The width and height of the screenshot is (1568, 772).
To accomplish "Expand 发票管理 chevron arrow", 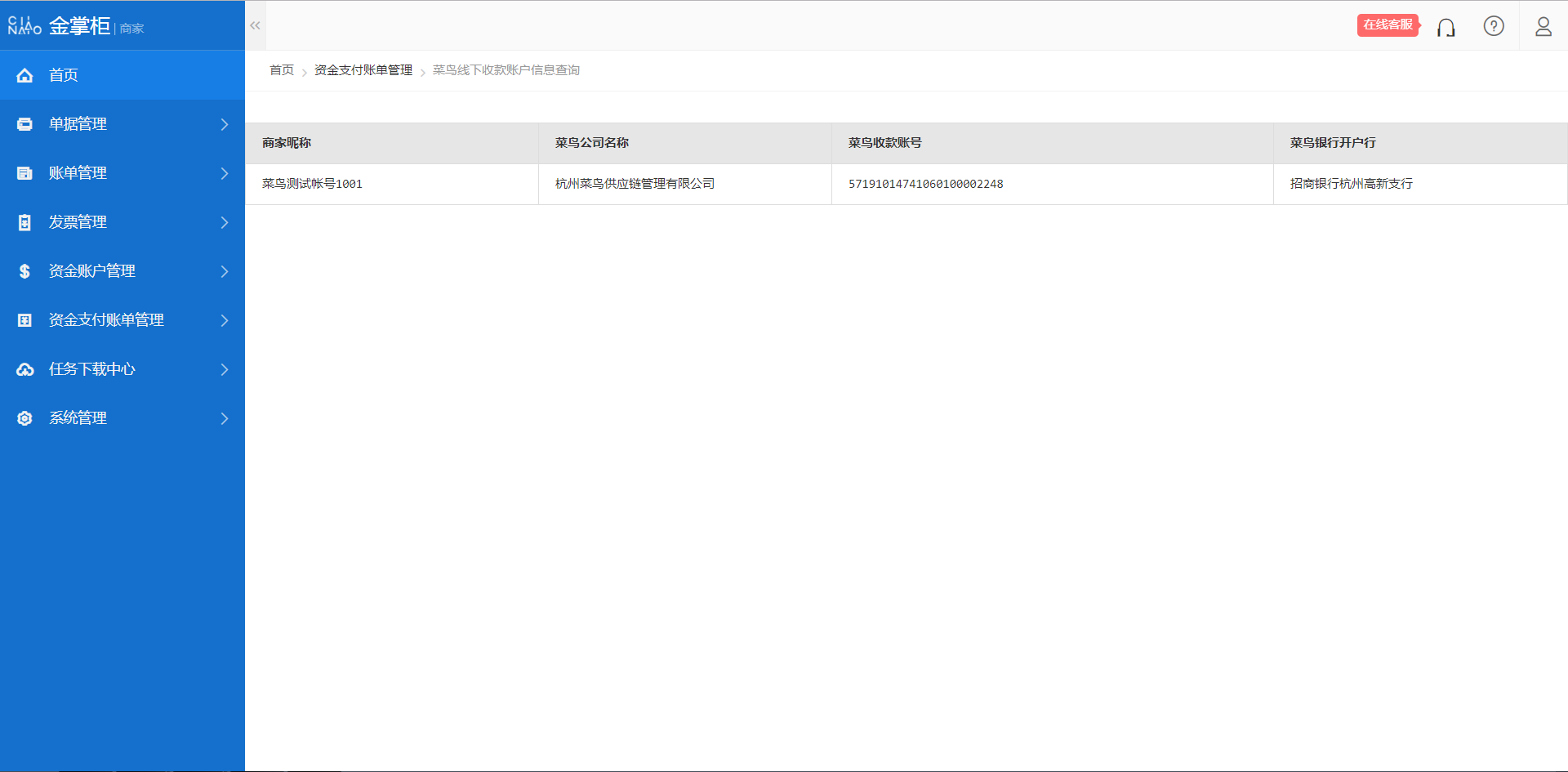I will pyautogui.click(x=225, y=222).
